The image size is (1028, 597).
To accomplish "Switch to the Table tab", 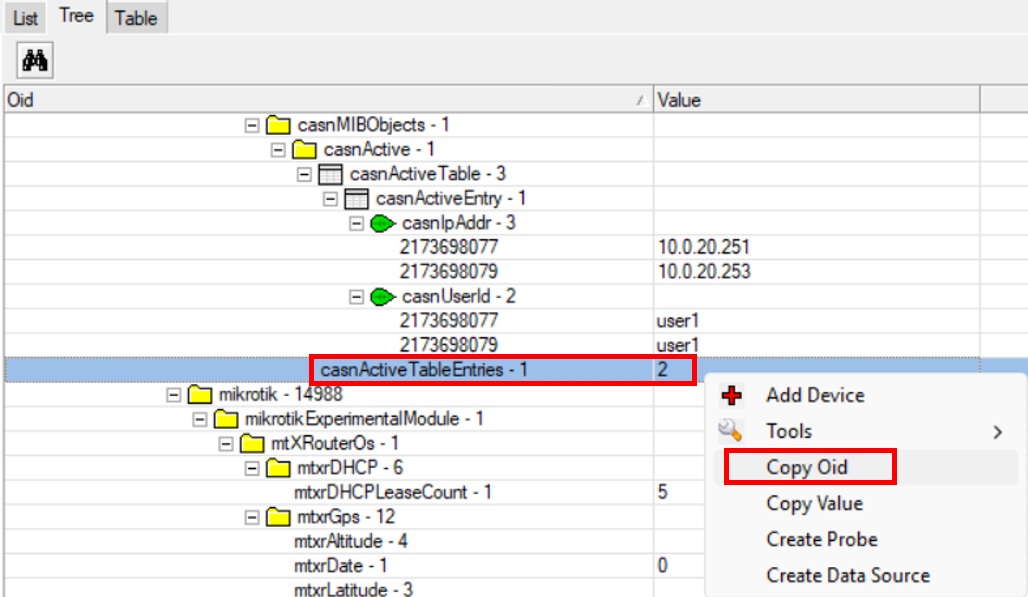I will (136, 18).
